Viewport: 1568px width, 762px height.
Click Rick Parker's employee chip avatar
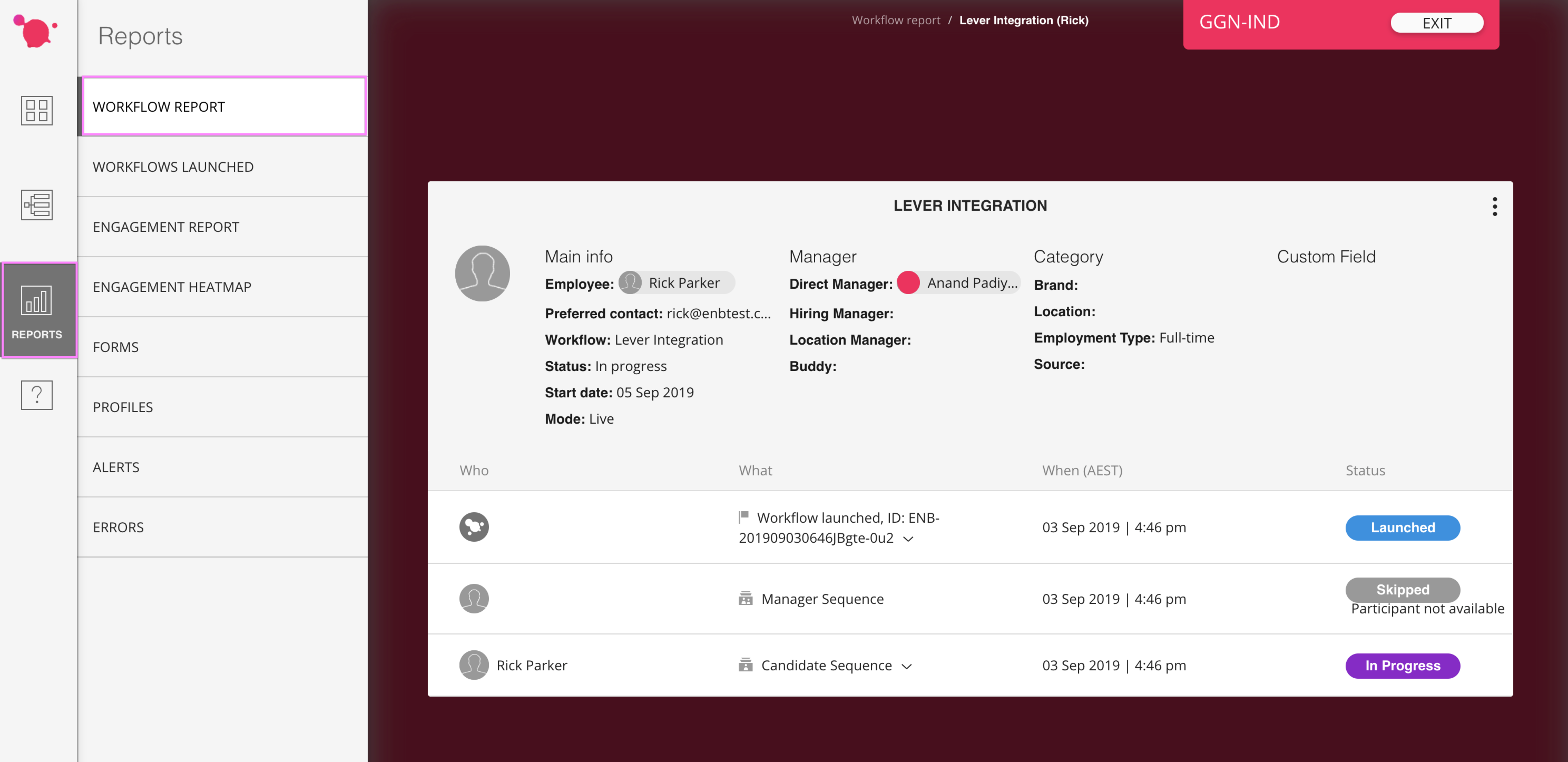pos(630,283)
